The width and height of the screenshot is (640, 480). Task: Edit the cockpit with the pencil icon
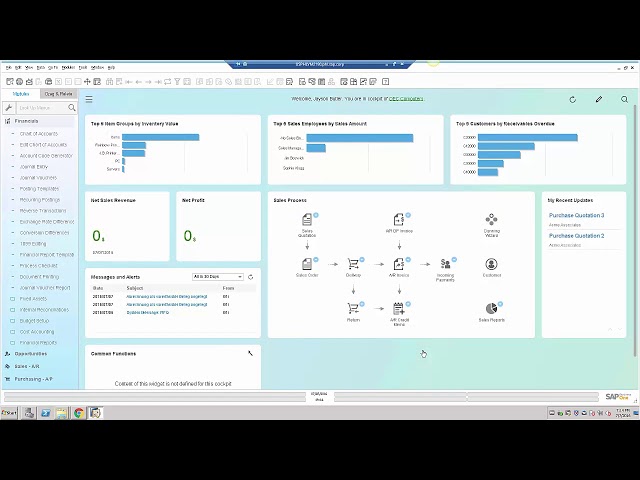click(x=599, y=99)
